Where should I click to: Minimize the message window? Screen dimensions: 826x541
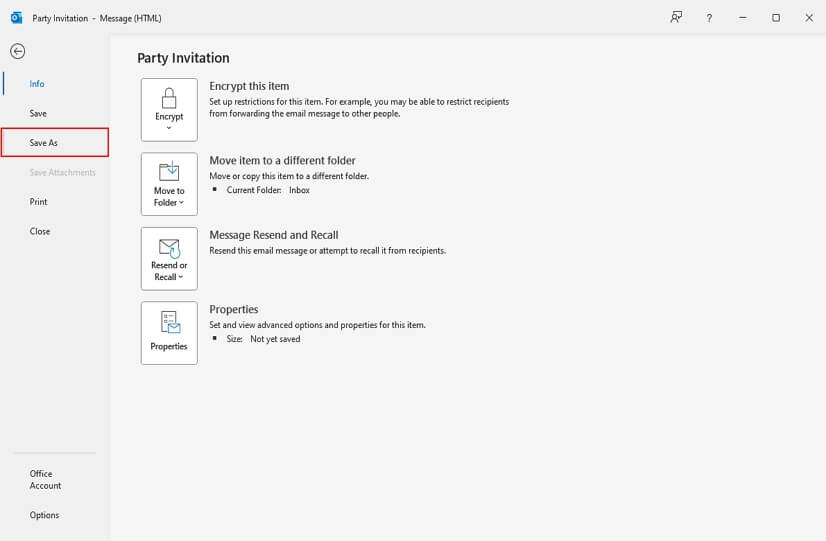pos(742,18)
